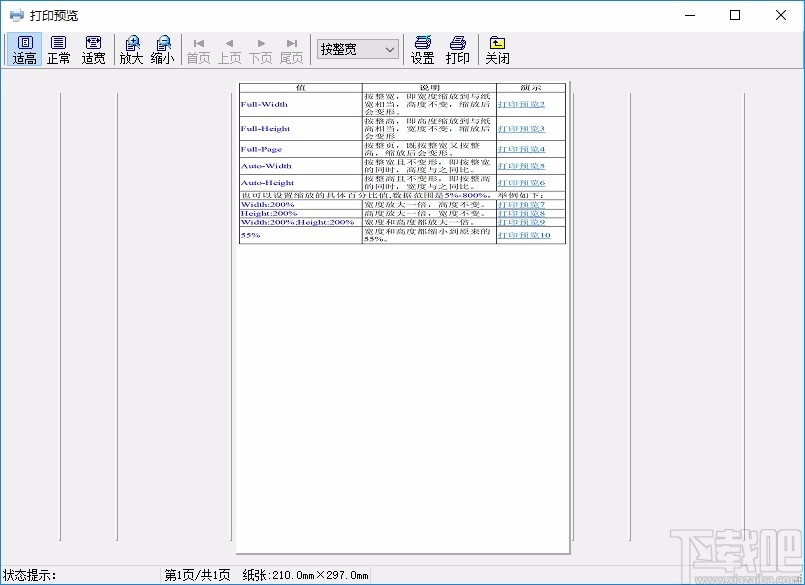
Task: Click the 打印 print button
Action: pos(457,50)
